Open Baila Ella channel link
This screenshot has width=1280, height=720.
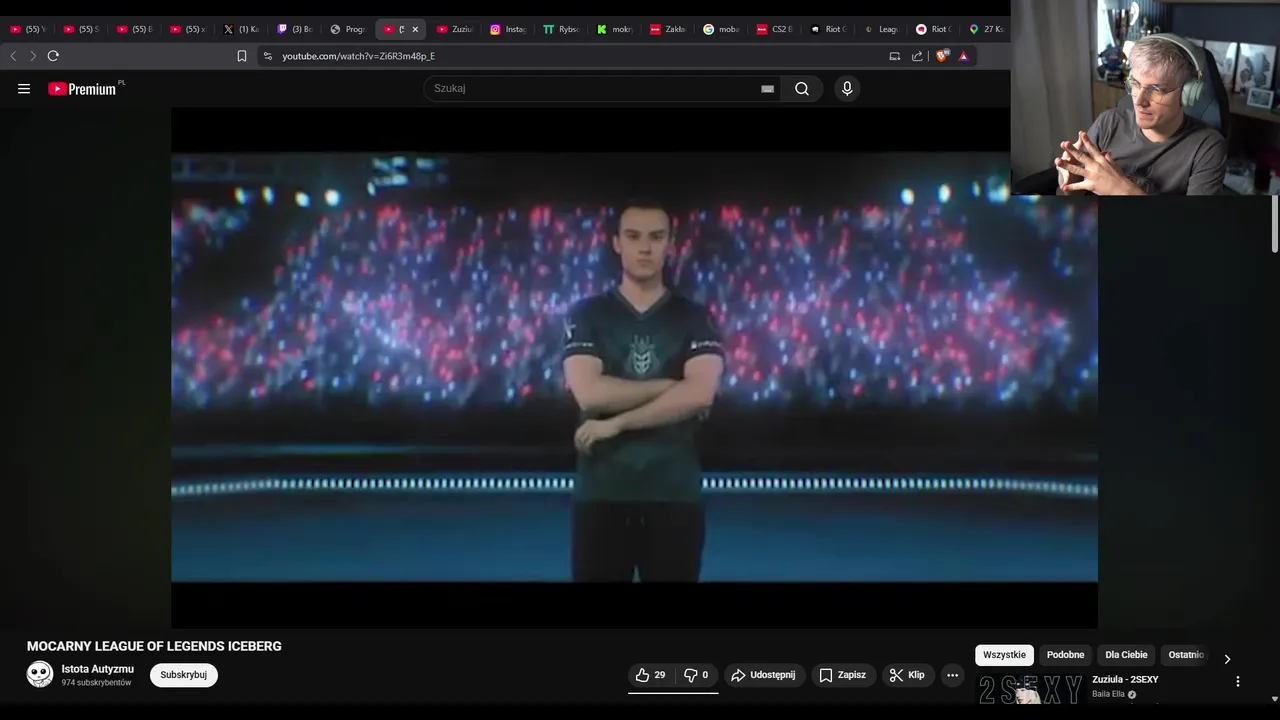(1108, 694)
